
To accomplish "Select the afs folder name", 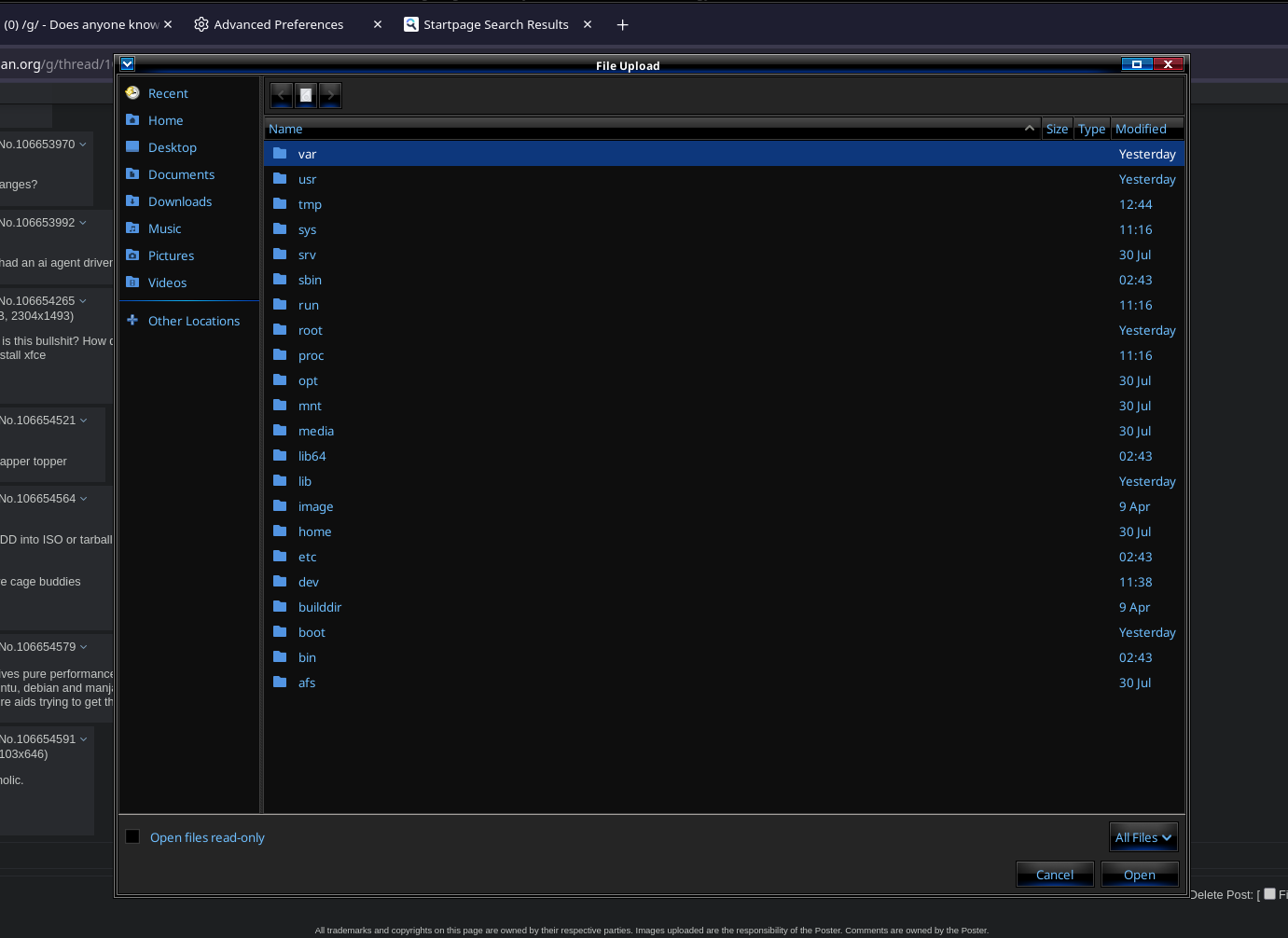I will coord(307,683).
